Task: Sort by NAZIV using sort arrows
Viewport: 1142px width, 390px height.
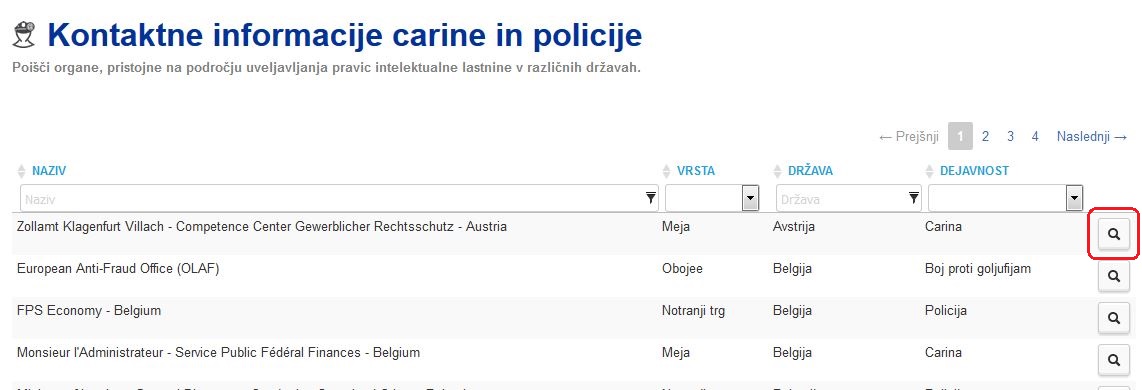Action: (21, 171)
